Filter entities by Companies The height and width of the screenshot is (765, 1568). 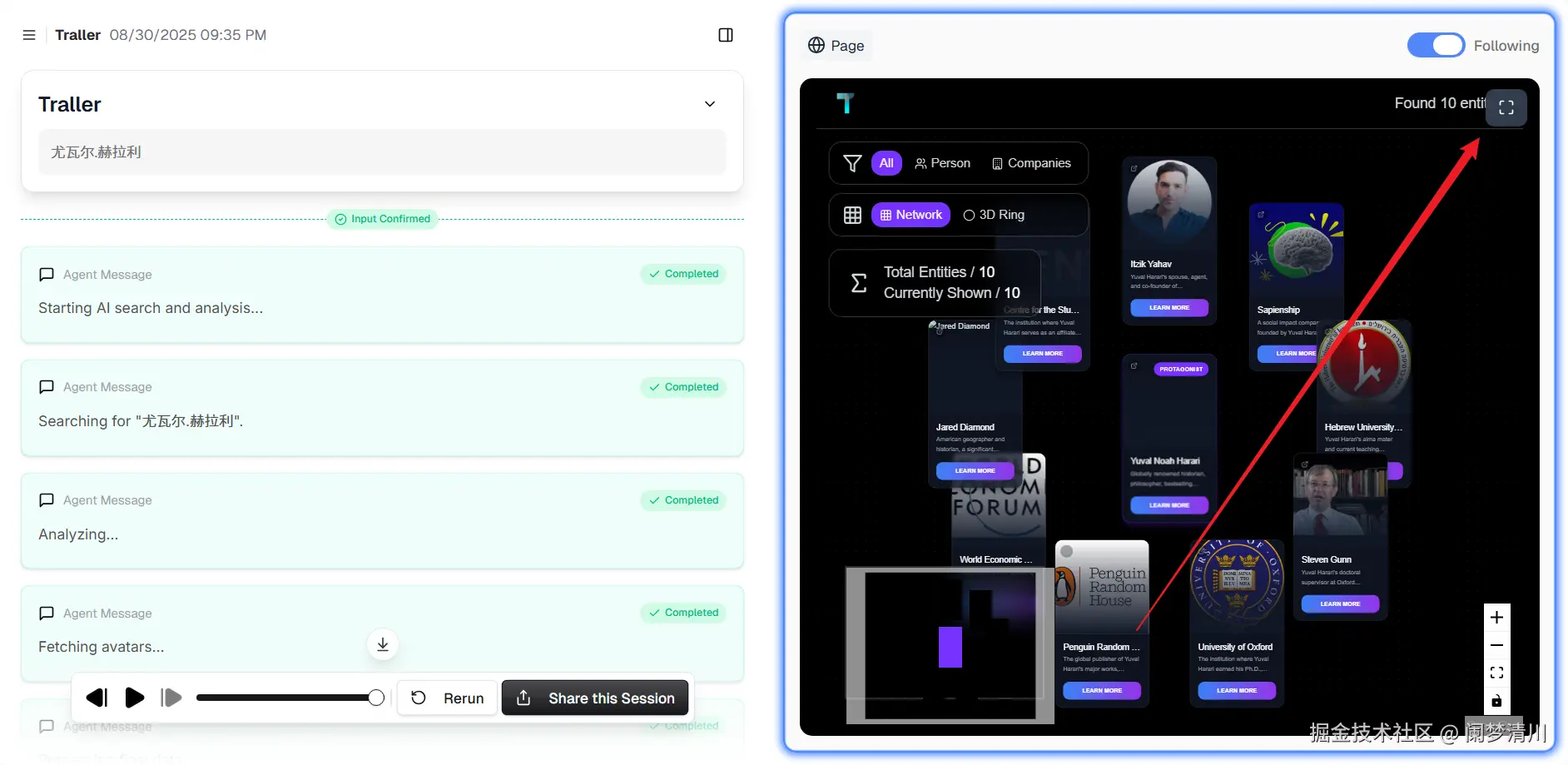pos(1031,163)
